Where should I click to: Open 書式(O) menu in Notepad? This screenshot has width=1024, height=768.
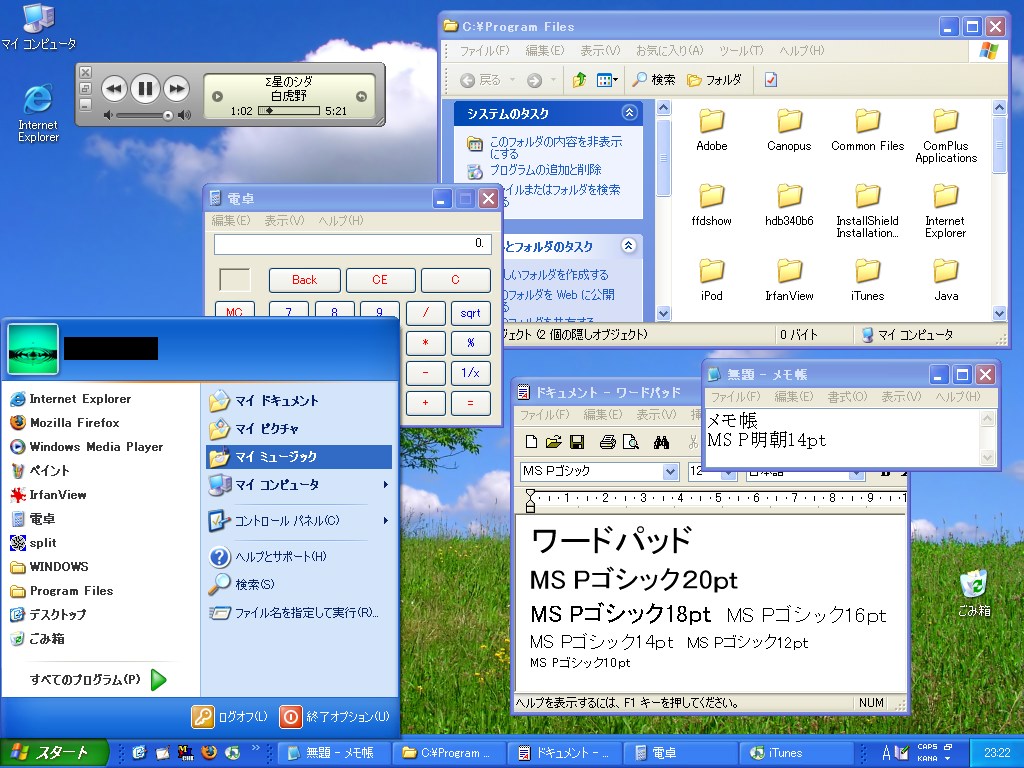coord(847,396)
